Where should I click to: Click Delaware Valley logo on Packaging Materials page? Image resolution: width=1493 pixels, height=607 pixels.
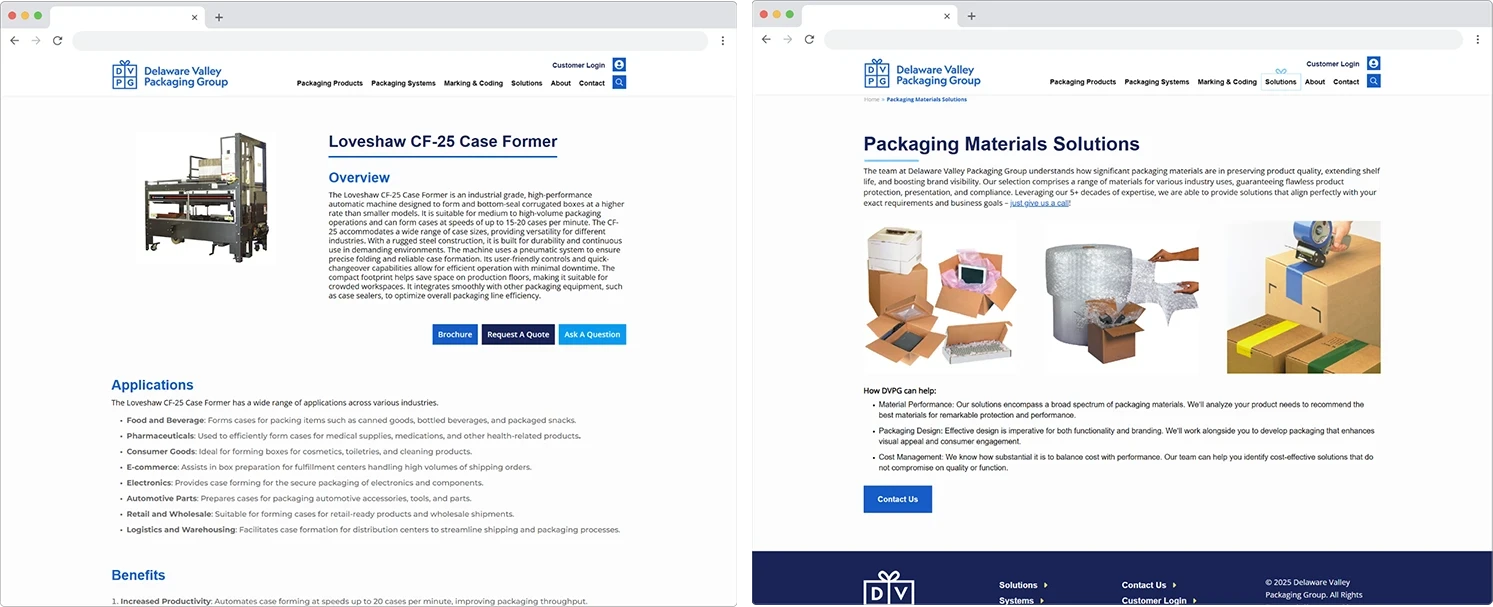click(x=922, y=74)
